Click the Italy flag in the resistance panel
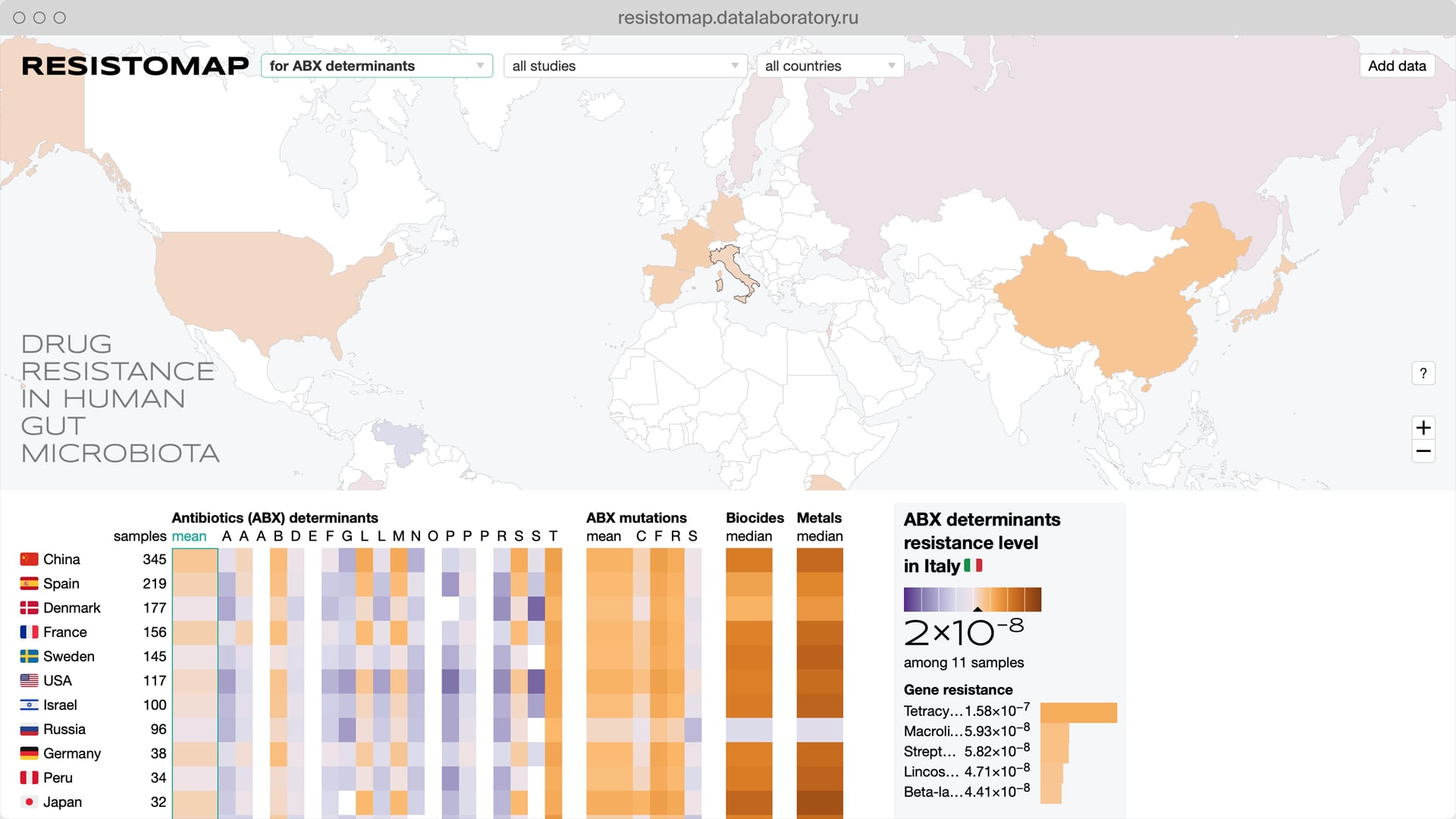The width and height of the screenshot is (1456, 819). 973,566
